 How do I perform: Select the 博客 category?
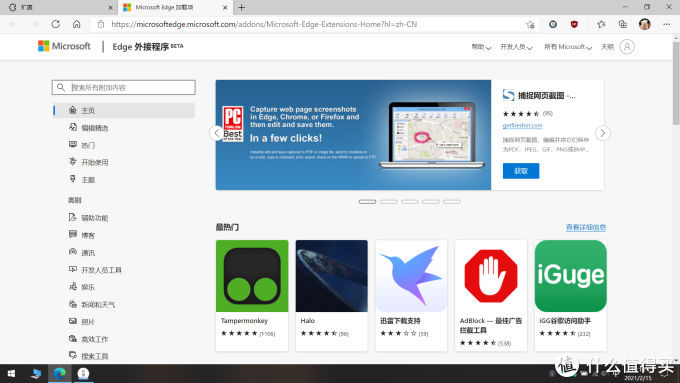(x=82, y=235)
